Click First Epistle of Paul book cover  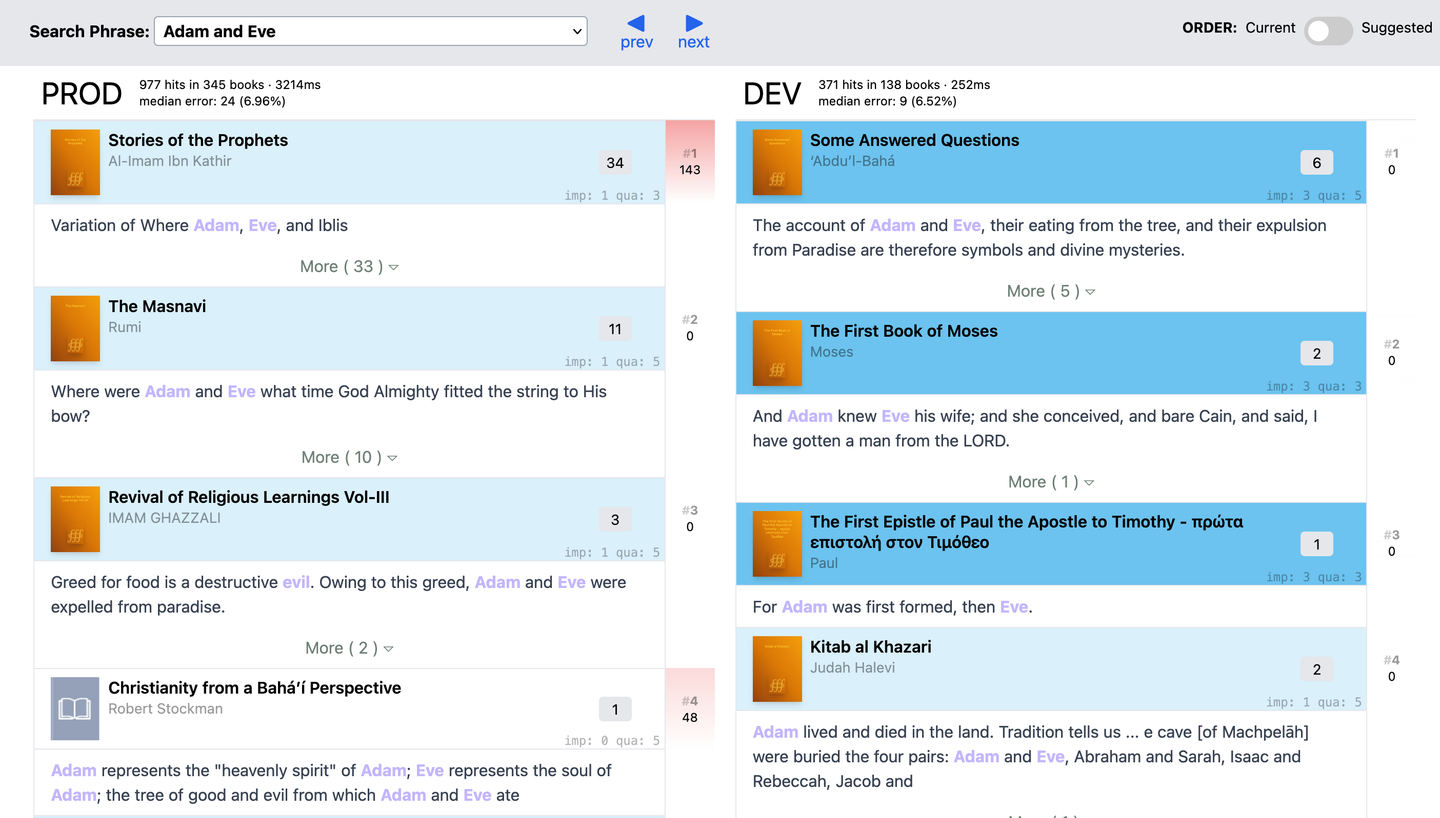777,544
